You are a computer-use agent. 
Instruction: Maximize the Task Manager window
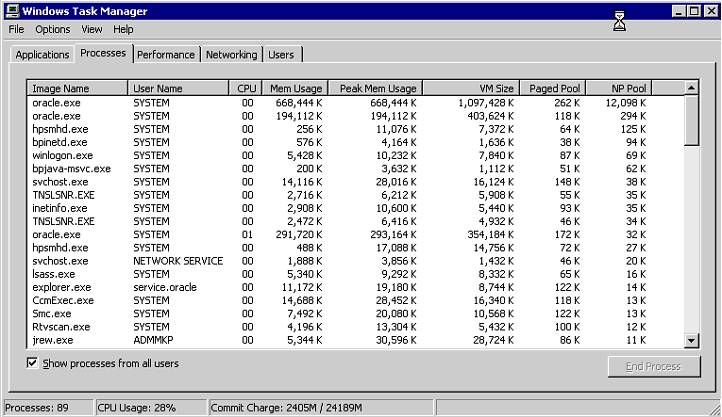[694, 11]
